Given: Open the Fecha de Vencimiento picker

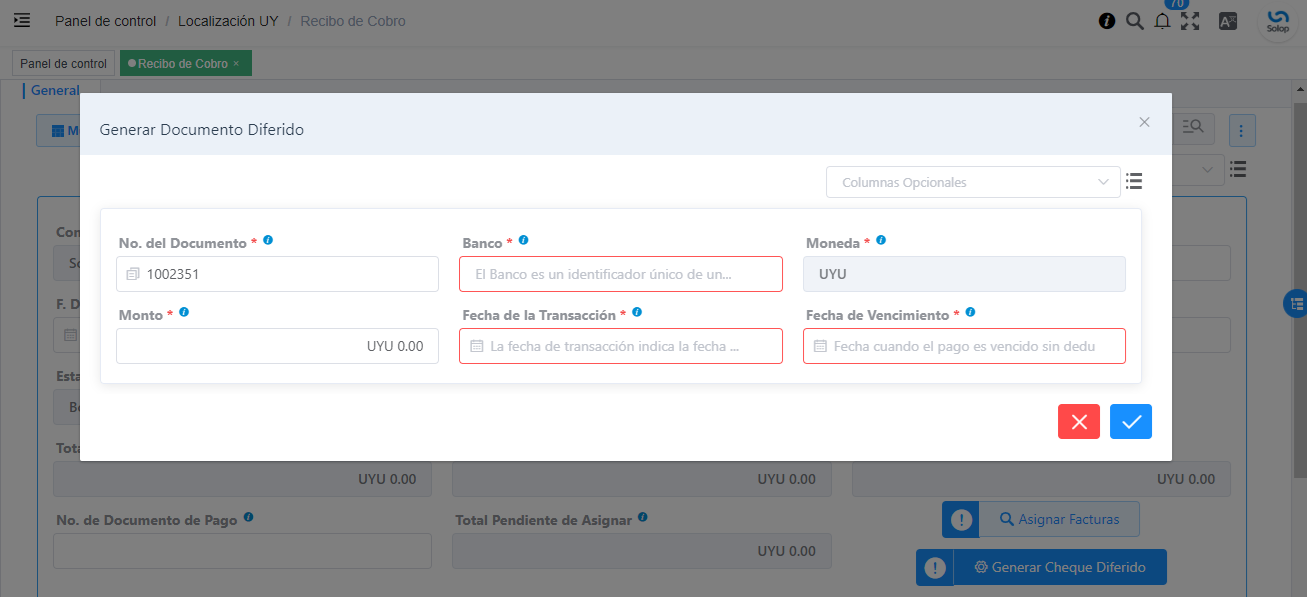Looking at the screenshot, I should tap(964, 346).
